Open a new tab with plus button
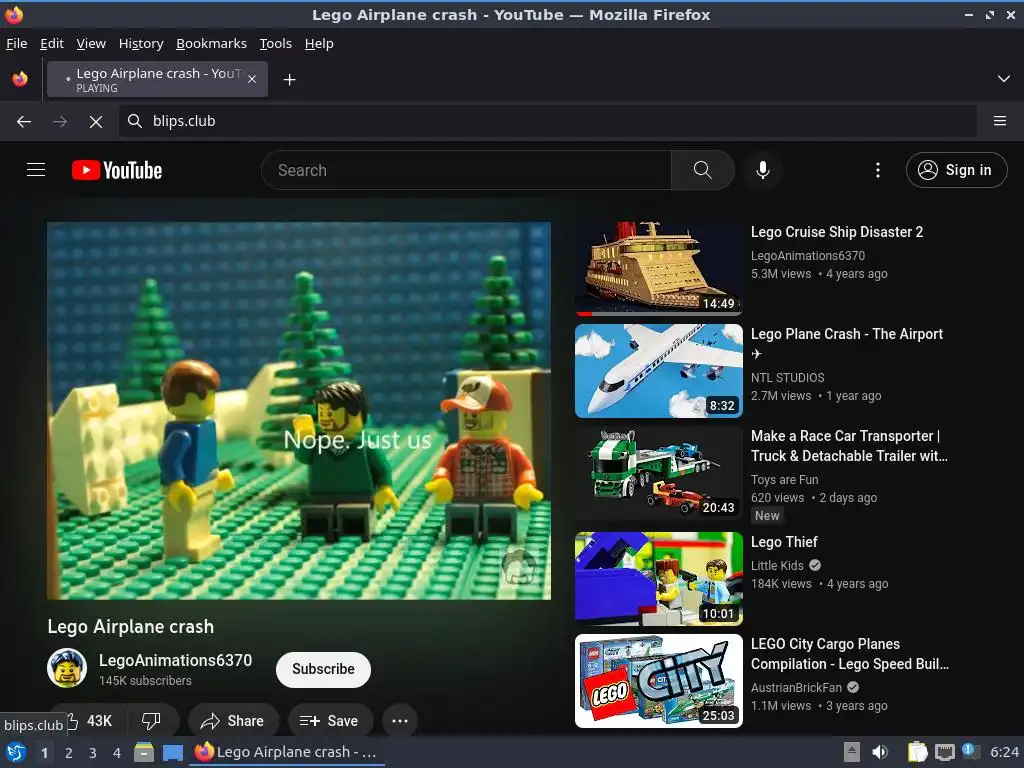 point(289,80)
